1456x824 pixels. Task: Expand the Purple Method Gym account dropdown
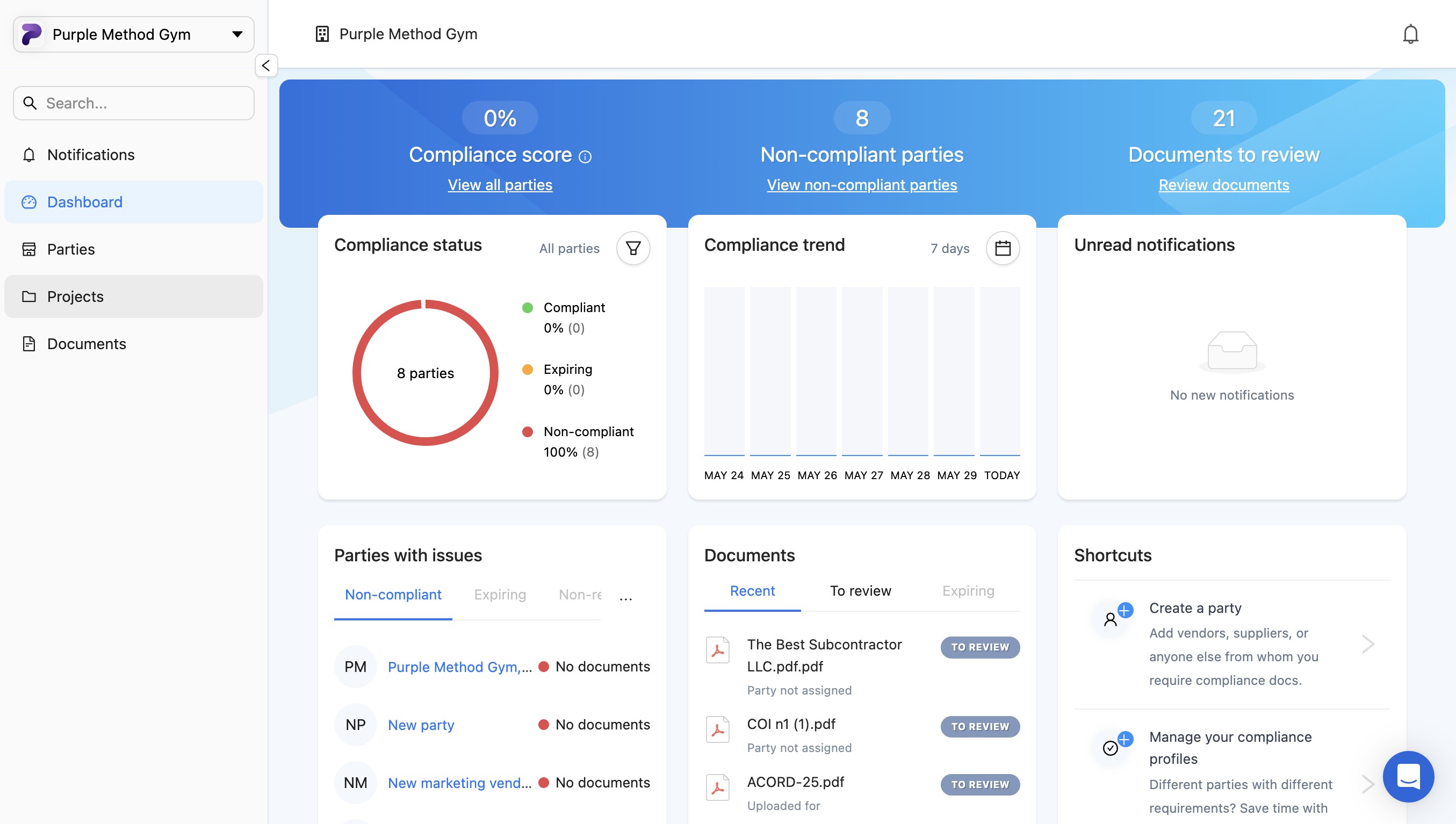point(237,34)
